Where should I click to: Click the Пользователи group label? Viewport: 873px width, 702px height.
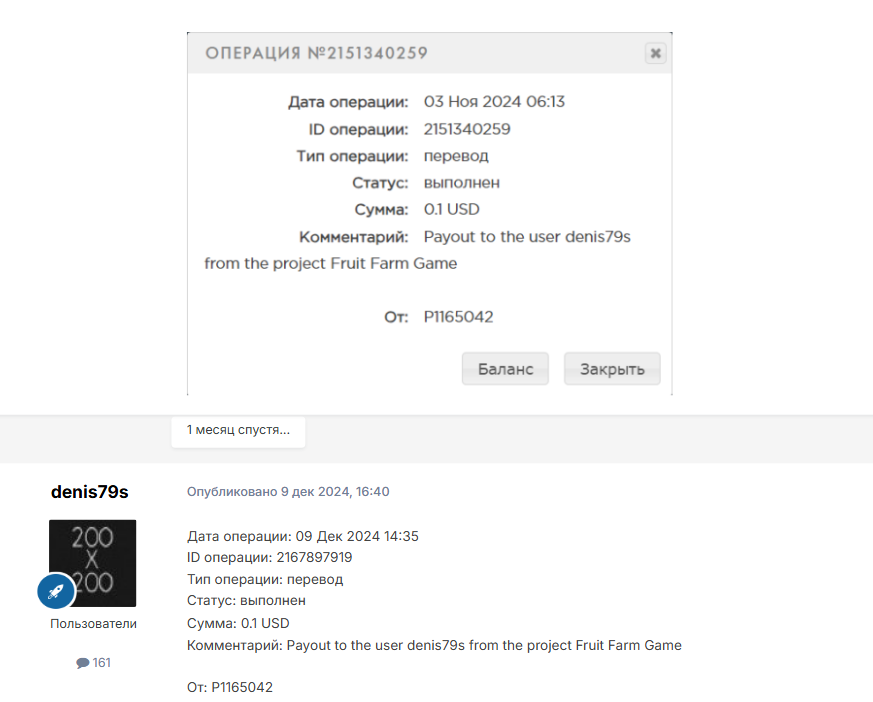(x=93, y=624)
